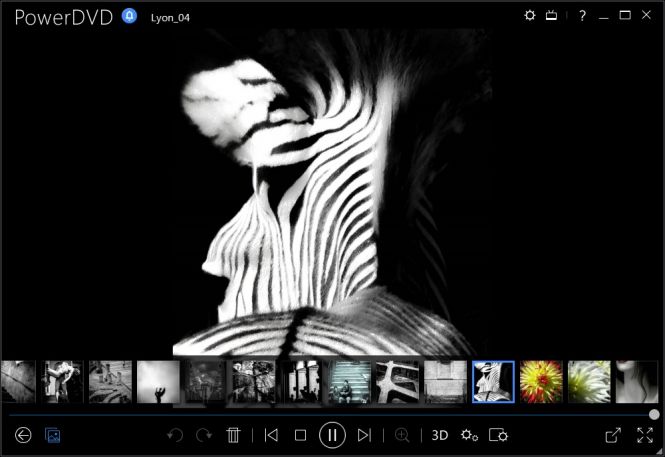Rotate photo clockwise
This screenshot has height=457, width=665.
click(204, 435)
